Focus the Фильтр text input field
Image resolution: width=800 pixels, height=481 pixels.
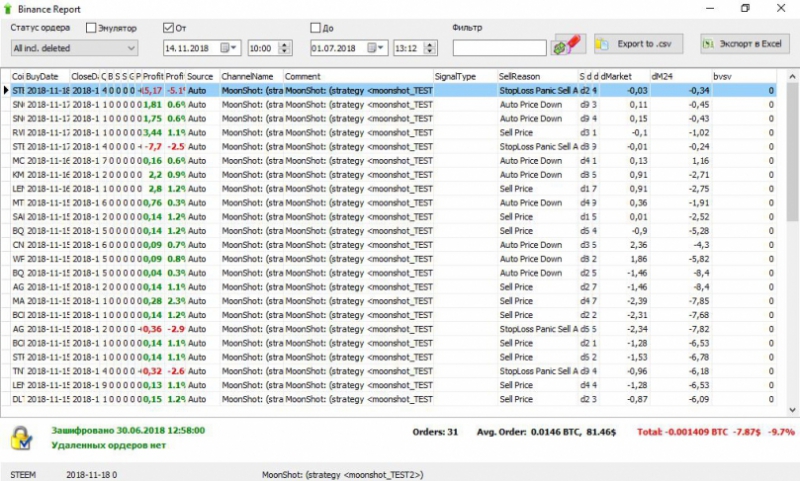pos(499,48)
